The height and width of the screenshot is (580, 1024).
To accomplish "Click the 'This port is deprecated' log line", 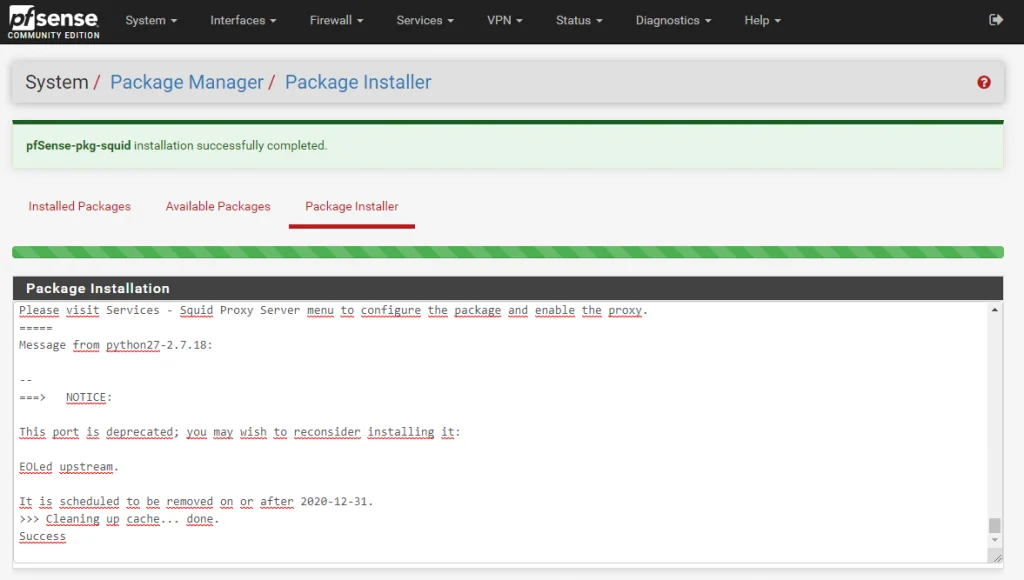I will pyautogui.click(x=240, y=432).
